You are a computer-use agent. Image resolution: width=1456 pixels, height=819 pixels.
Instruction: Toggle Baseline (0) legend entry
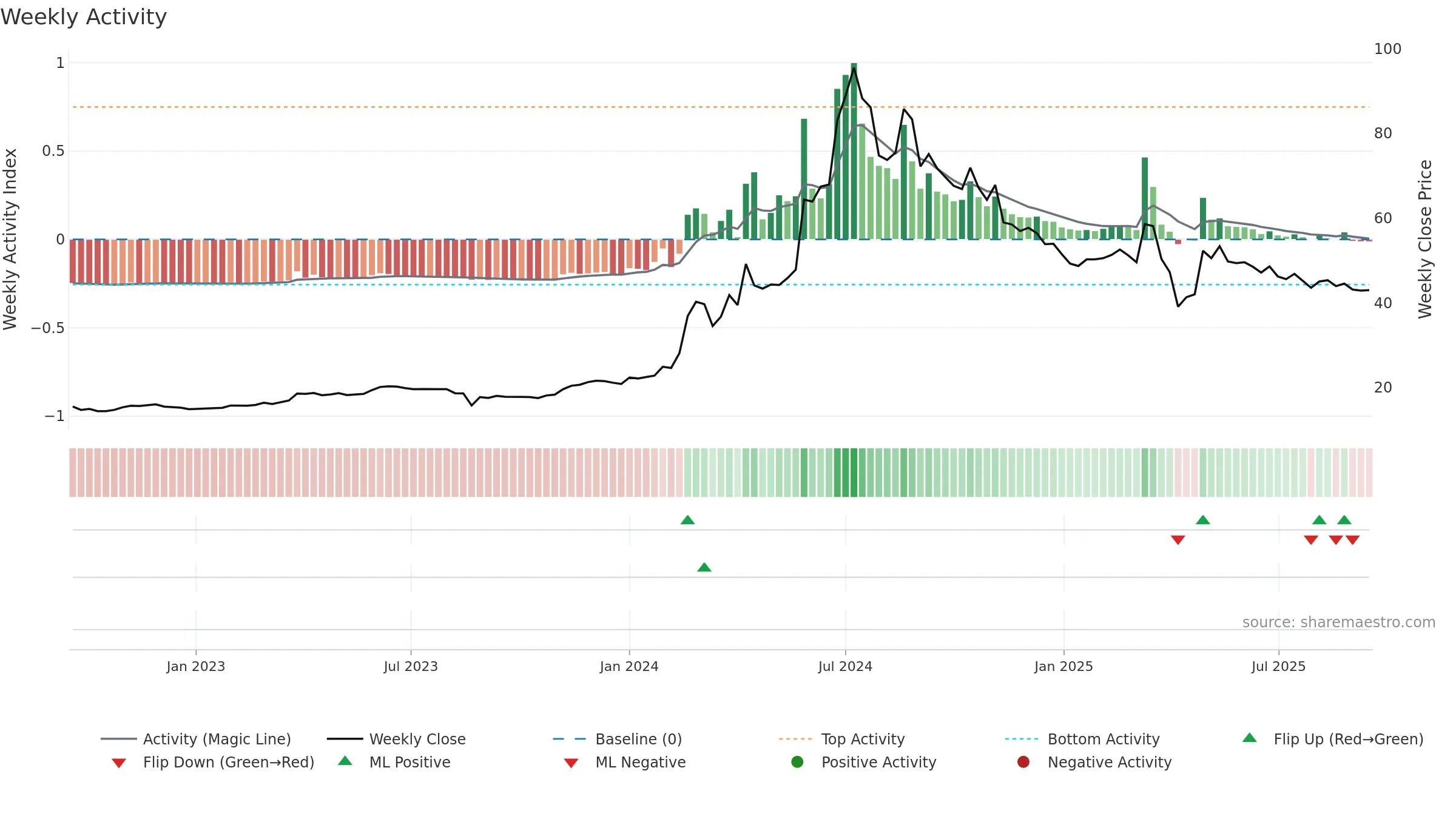pyautogui.click(x=618, y=739)
